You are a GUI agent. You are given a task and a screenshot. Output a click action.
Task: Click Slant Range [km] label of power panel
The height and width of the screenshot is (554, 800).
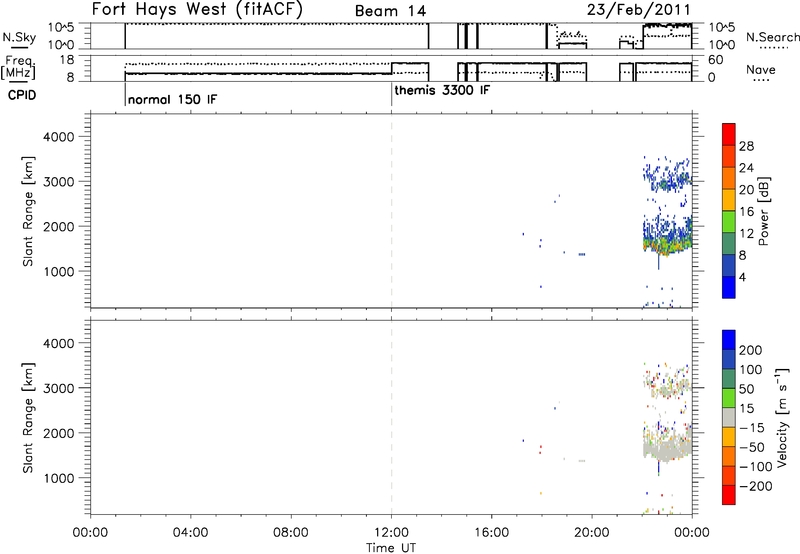click(x=28, y=211)
